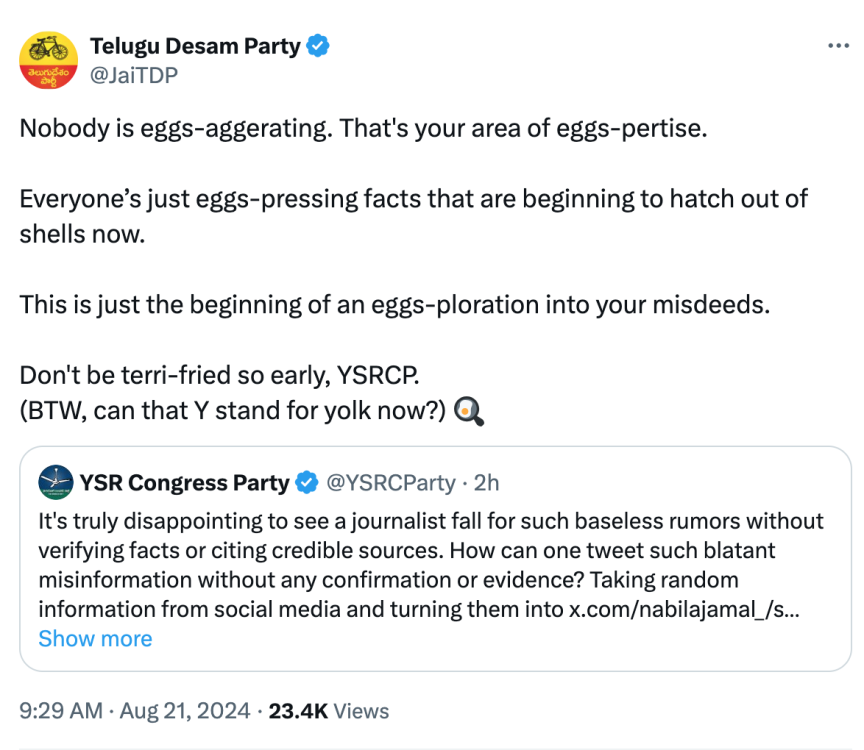Click the line 'Don't be terri-fried so early, YSRCP.'
The width and height of the screenshot is (864, 750).
pos(219,375)
